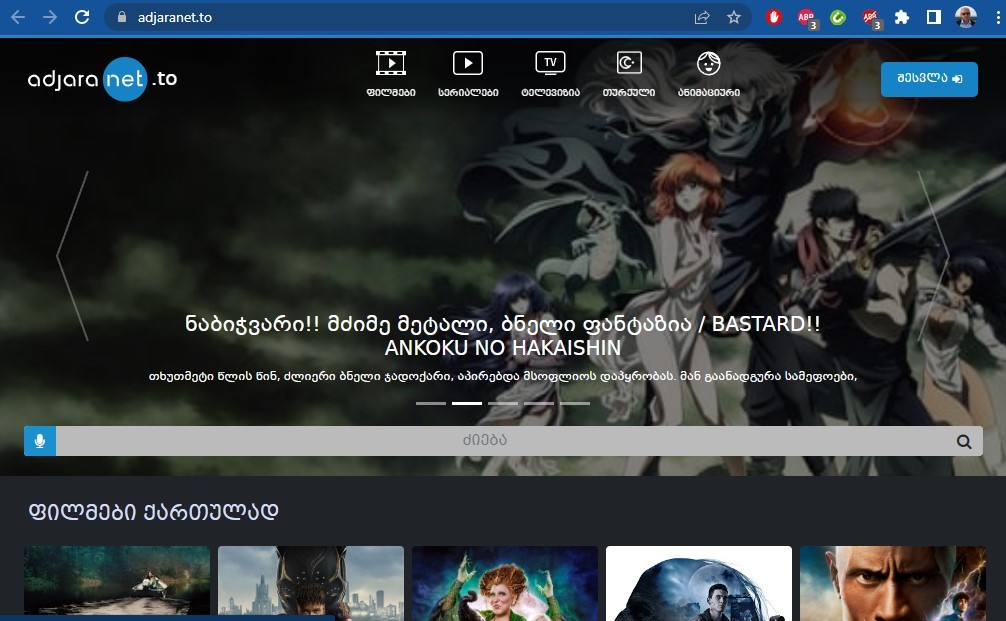The width and height of the screenshot is (1006, 621).
Task: Reload the adjaranet.to page
Action: (x=81, y=17)
